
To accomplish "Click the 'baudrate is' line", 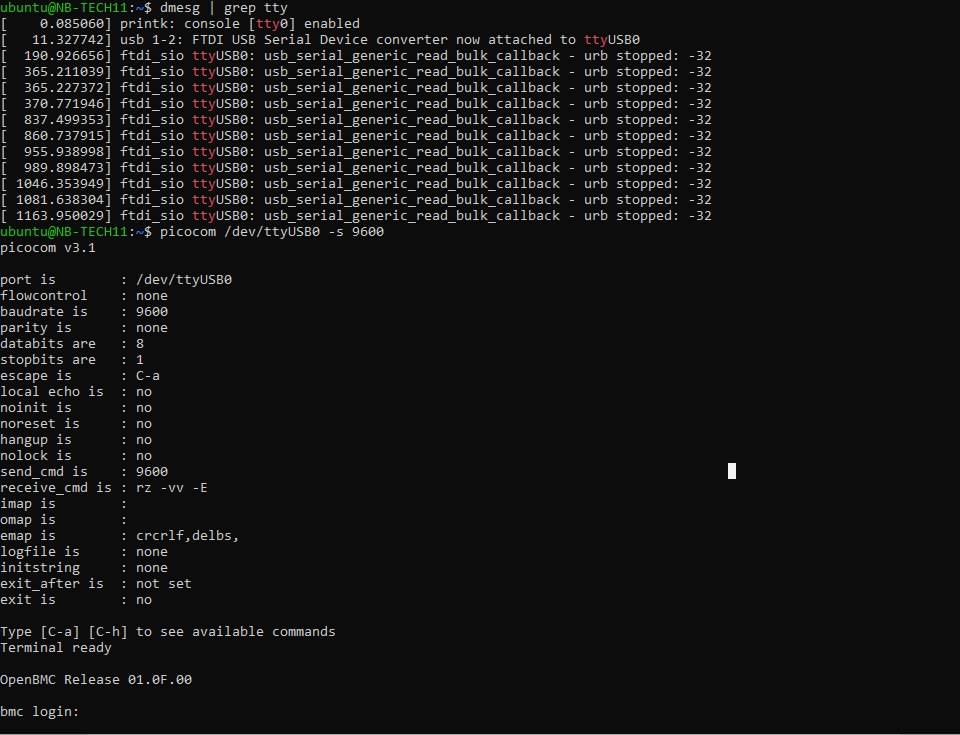I will [x=84, y=312].
